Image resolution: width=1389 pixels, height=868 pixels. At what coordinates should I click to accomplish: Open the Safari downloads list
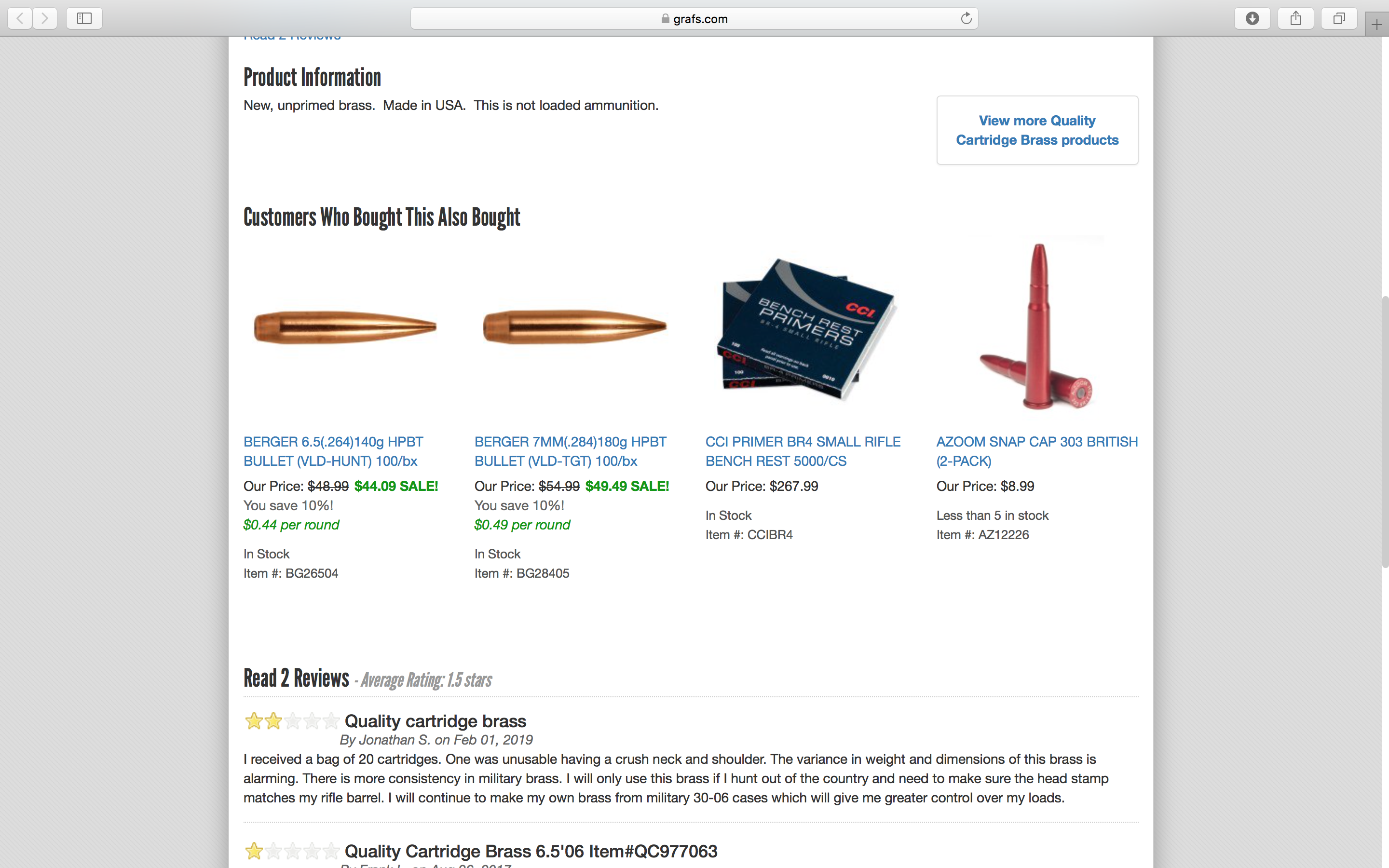1253,18
